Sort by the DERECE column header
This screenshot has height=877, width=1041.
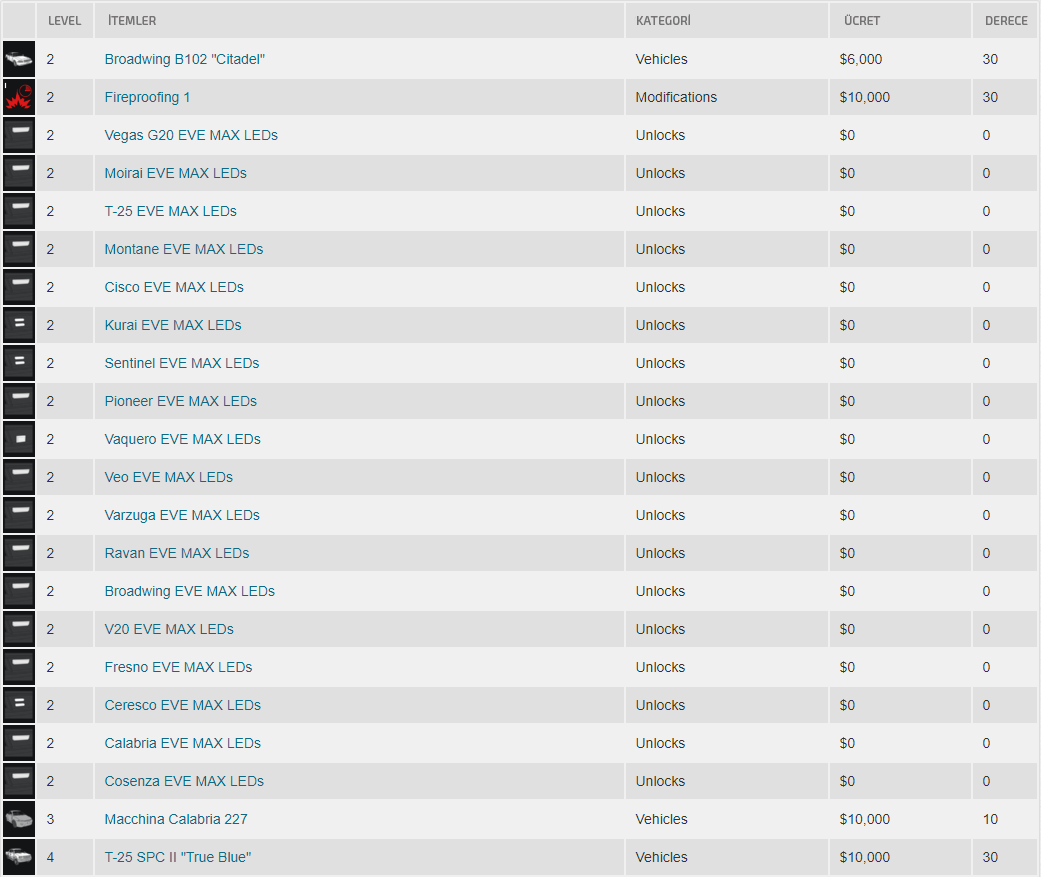1005,21
